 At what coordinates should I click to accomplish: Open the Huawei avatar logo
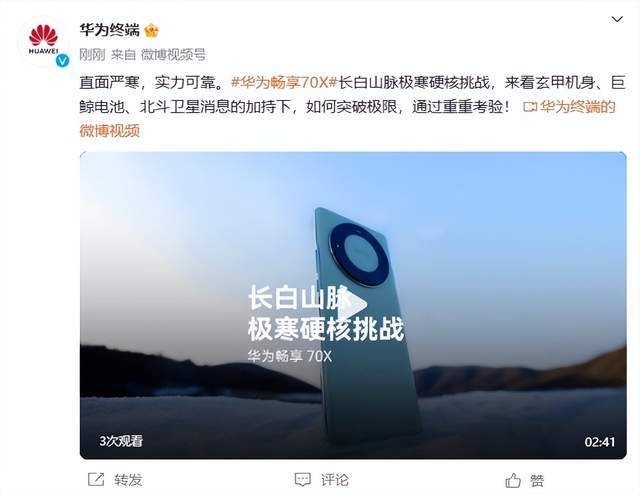click(43, 42)
